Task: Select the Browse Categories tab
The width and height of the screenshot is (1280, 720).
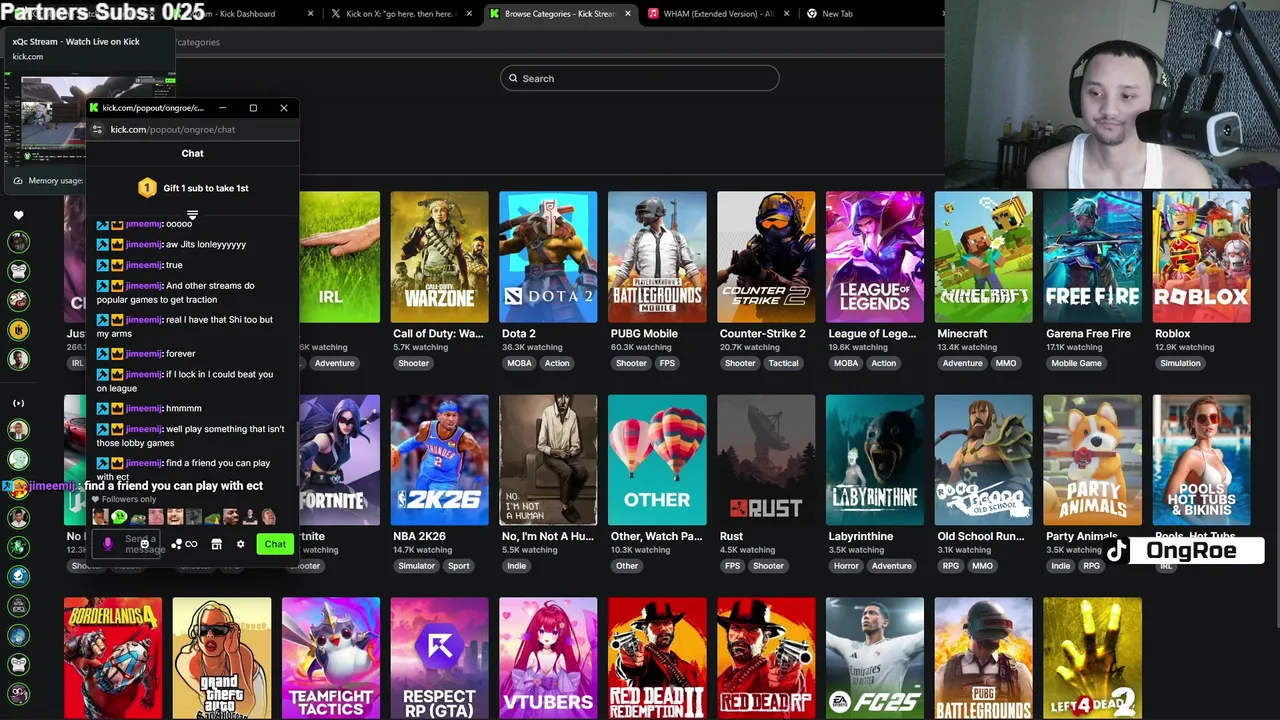Action: point(561,14)
